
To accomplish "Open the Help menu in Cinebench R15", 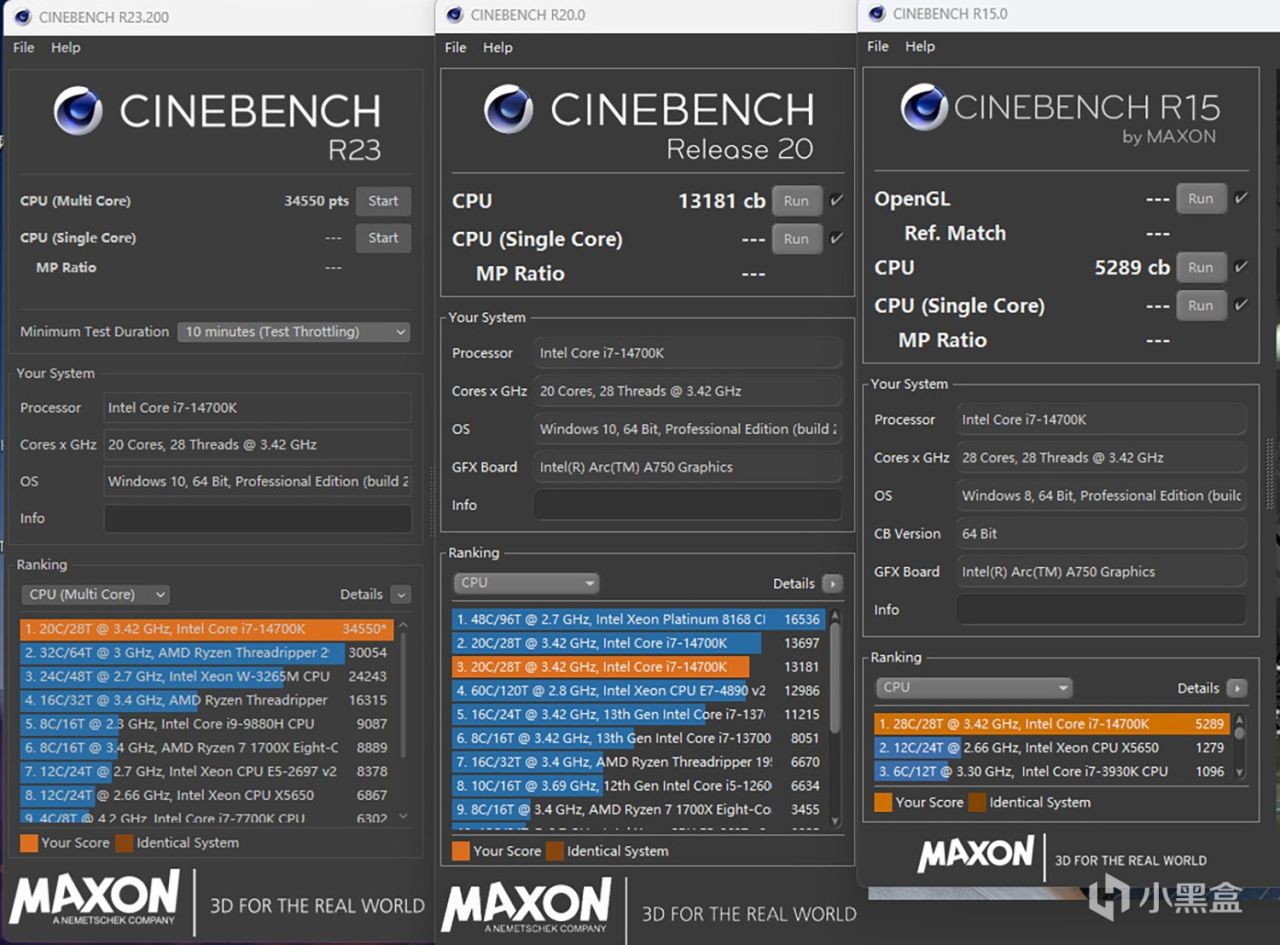I will pyautogui.click(x=920, y=46).
